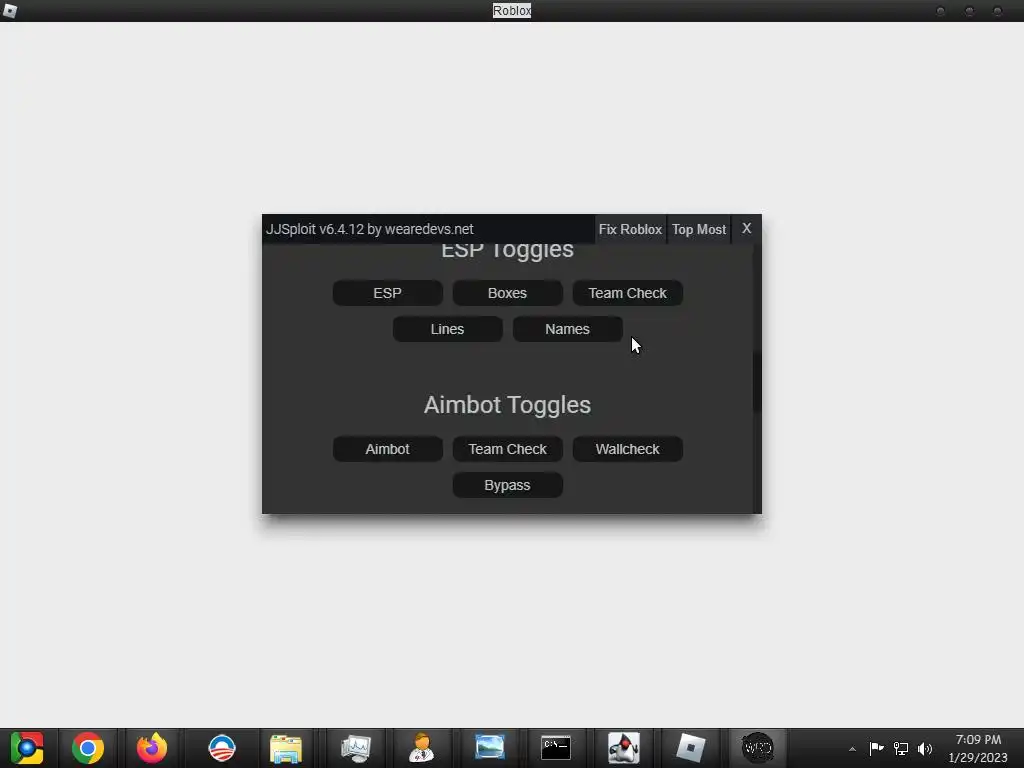Open Google Chrome from the taskbar

coord(88,748)
